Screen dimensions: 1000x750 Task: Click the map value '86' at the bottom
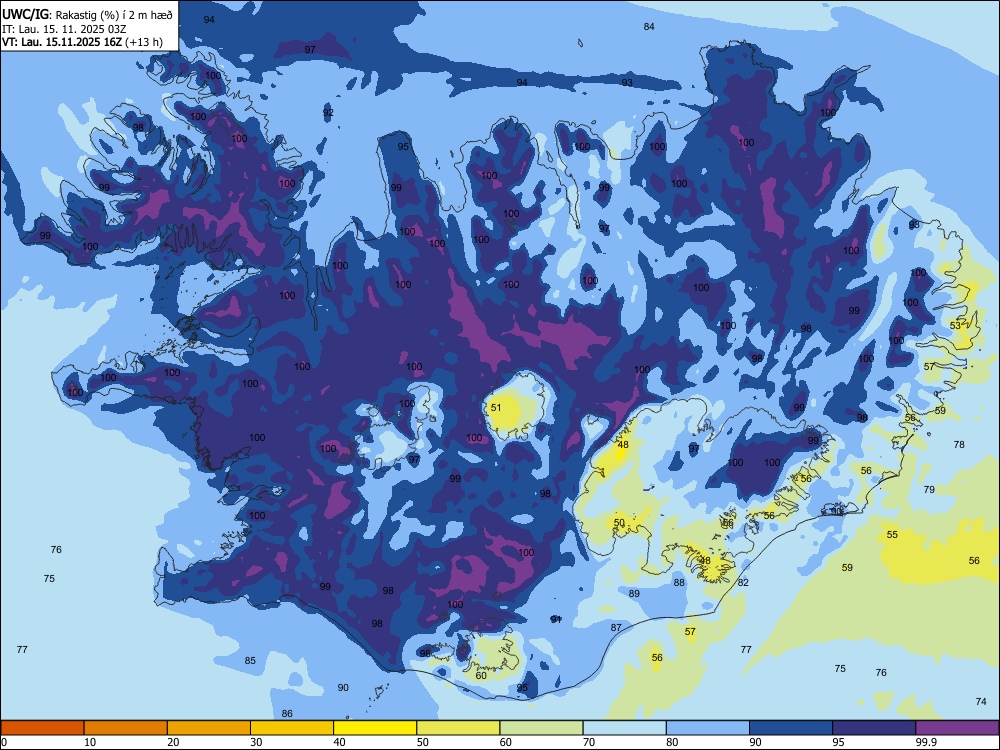[287, 714]
